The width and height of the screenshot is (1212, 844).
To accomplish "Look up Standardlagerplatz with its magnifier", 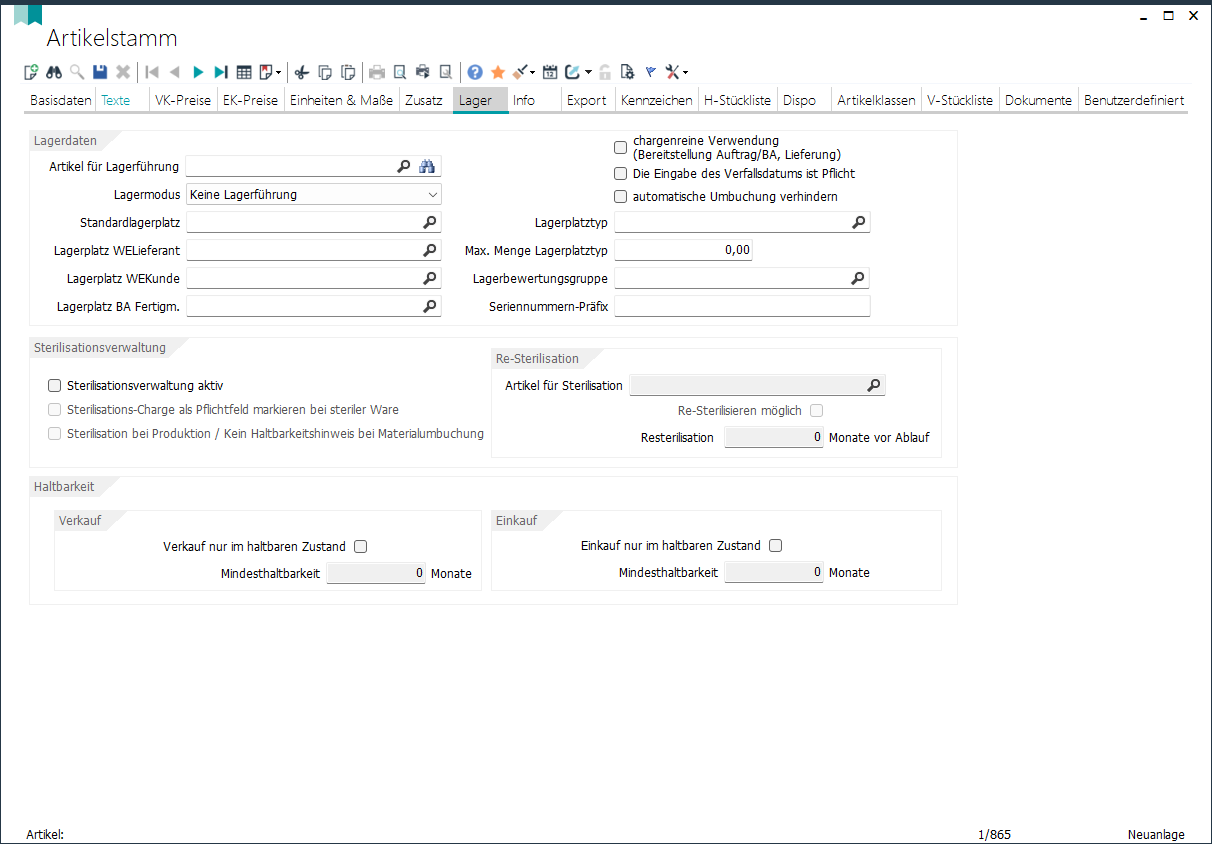I will [x=429, y=223].
